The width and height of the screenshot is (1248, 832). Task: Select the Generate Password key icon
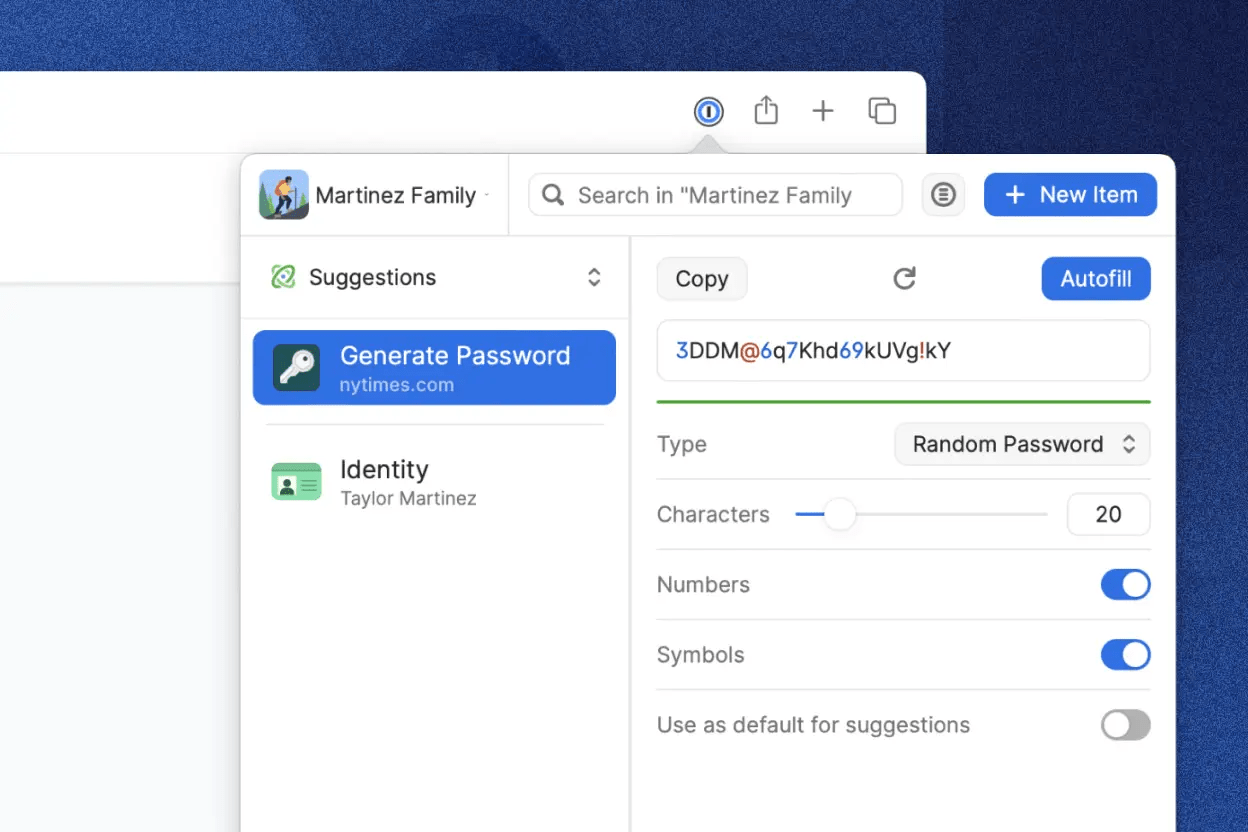coord(294,367)
